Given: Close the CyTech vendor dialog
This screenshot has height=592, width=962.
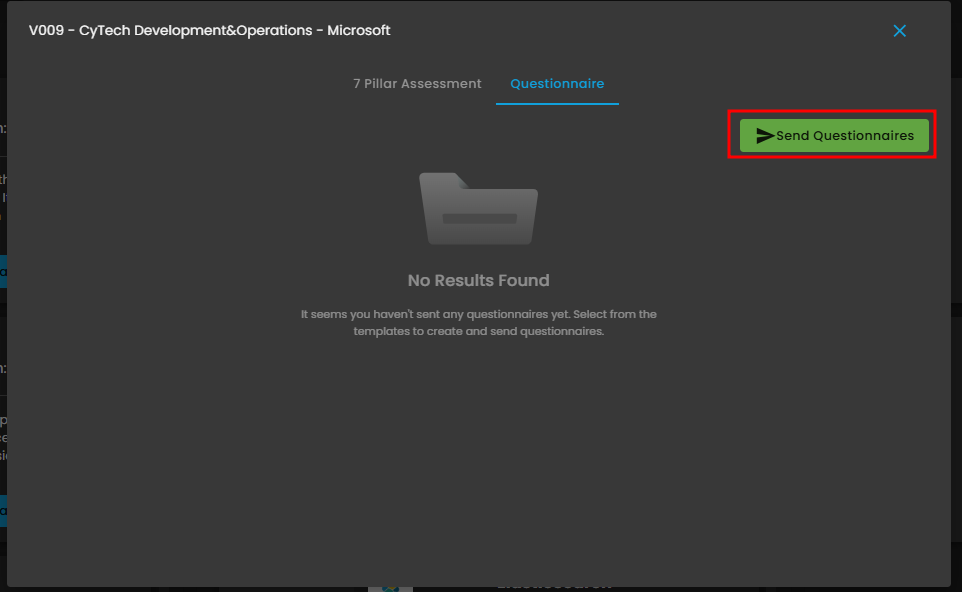Looking at the screenshot, I should click(x=899, y=31).
